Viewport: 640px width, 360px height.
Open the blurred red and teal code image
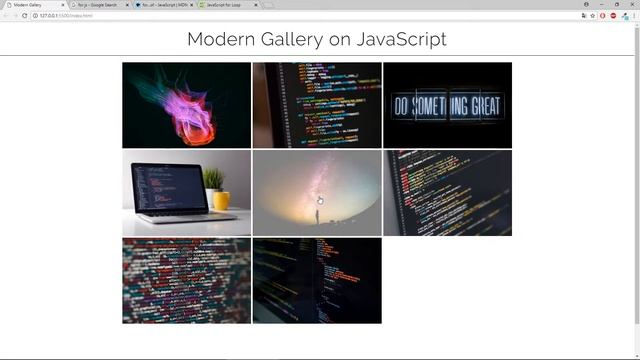187,281
